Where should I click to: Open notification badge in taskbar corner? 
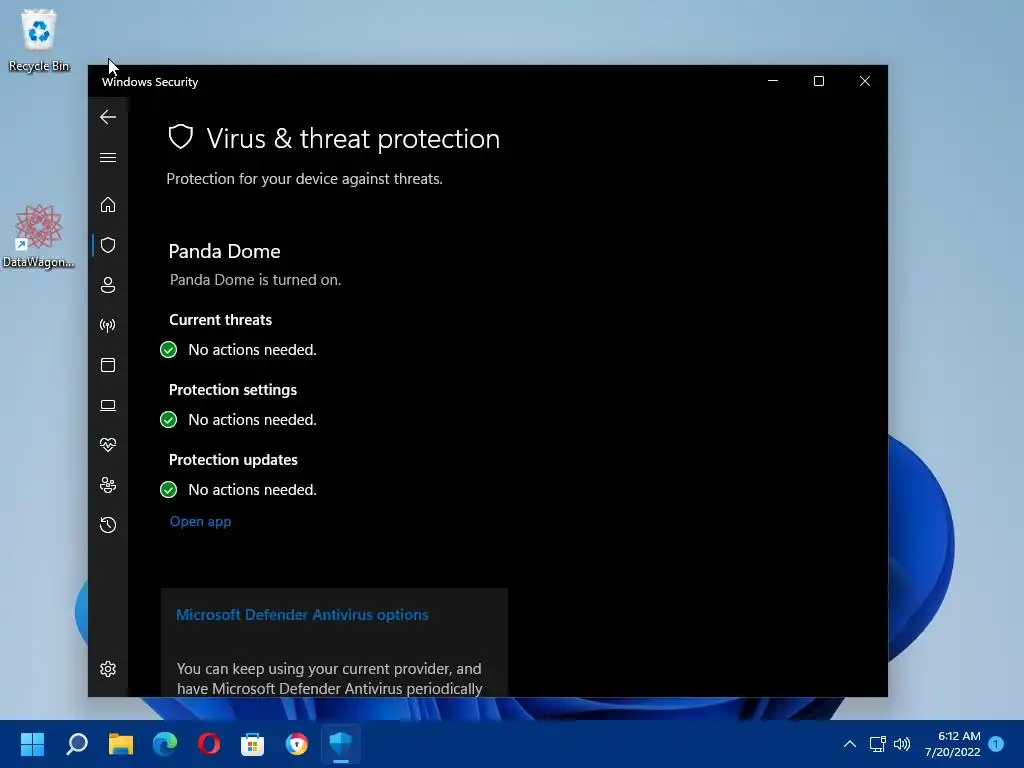[996, 744]
